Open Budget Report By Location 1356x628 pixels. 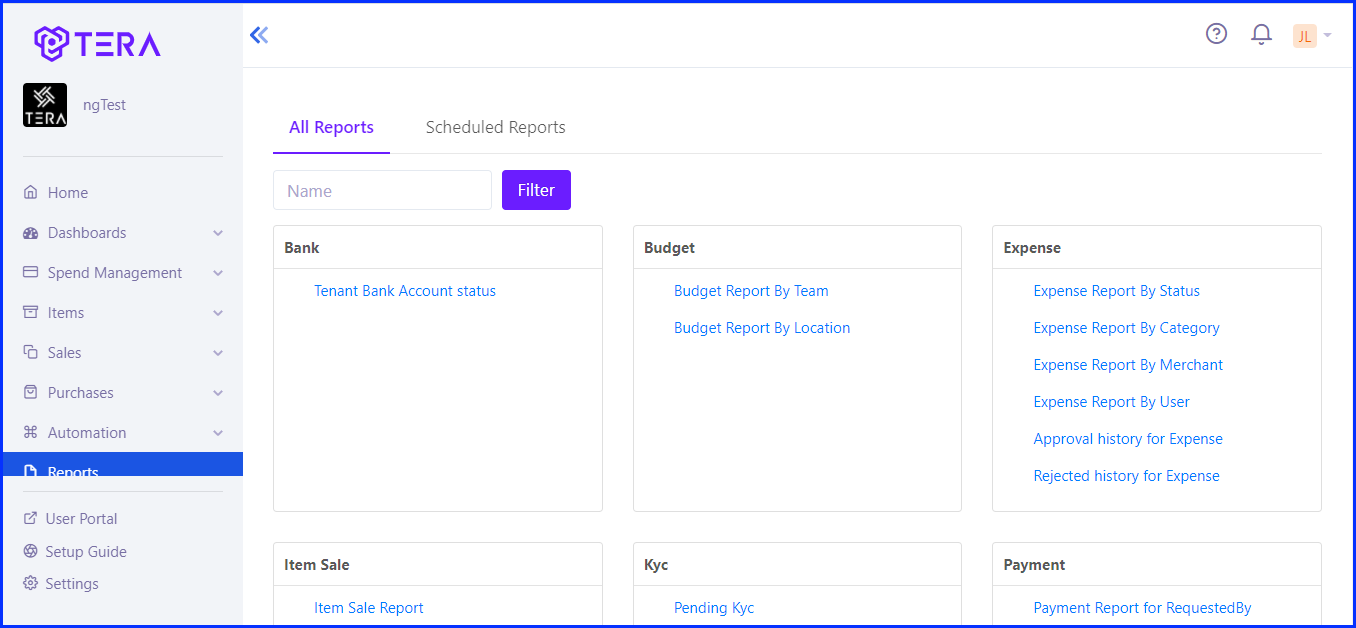click(x=762, y=328)
